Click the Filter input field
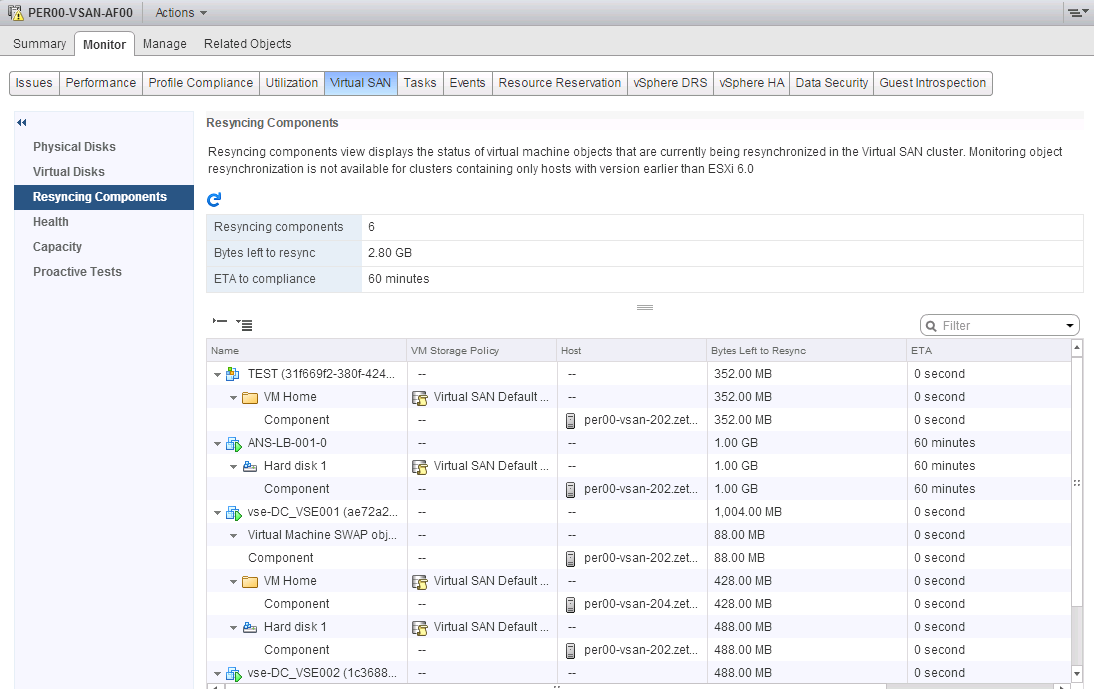1094x689 pixels. [1001, 326]
